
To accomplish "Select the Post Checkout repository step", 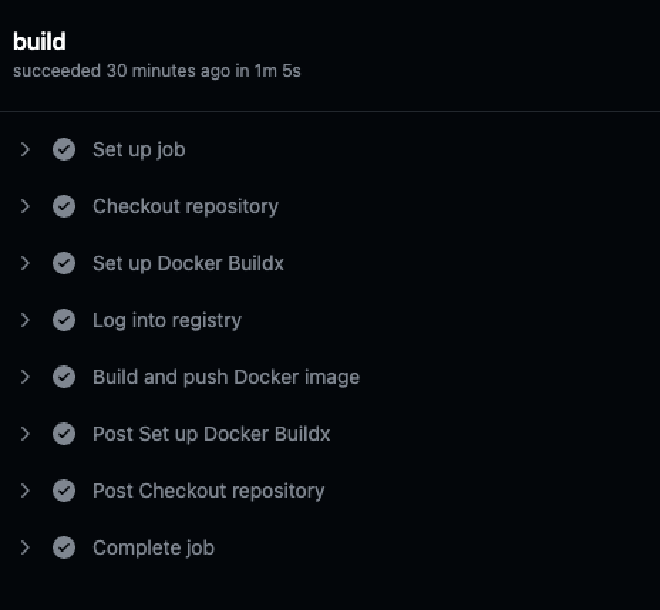I will tap(208, 491).
